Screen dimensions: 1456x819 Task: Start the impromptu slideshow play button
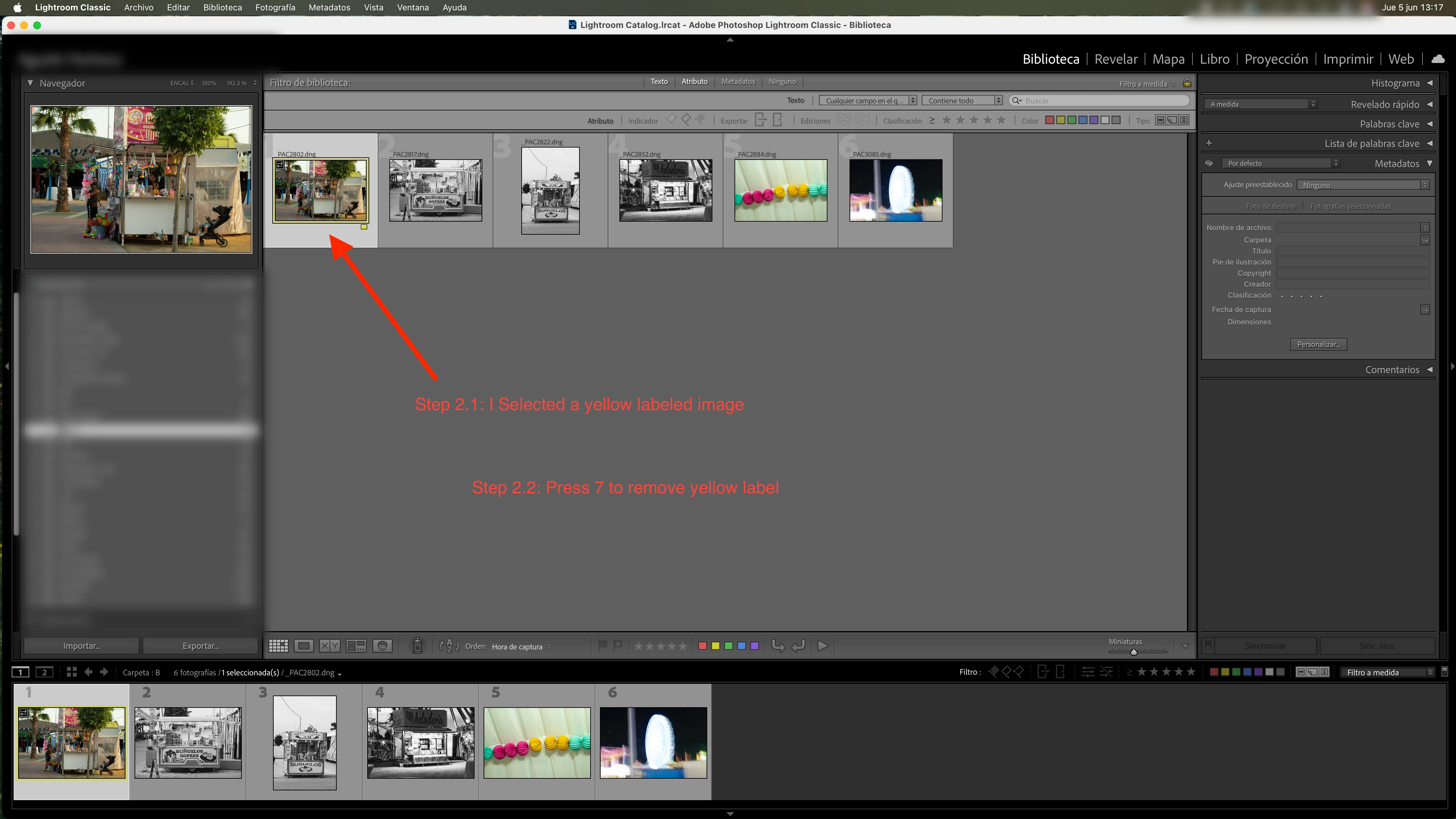tap(823, 645)
